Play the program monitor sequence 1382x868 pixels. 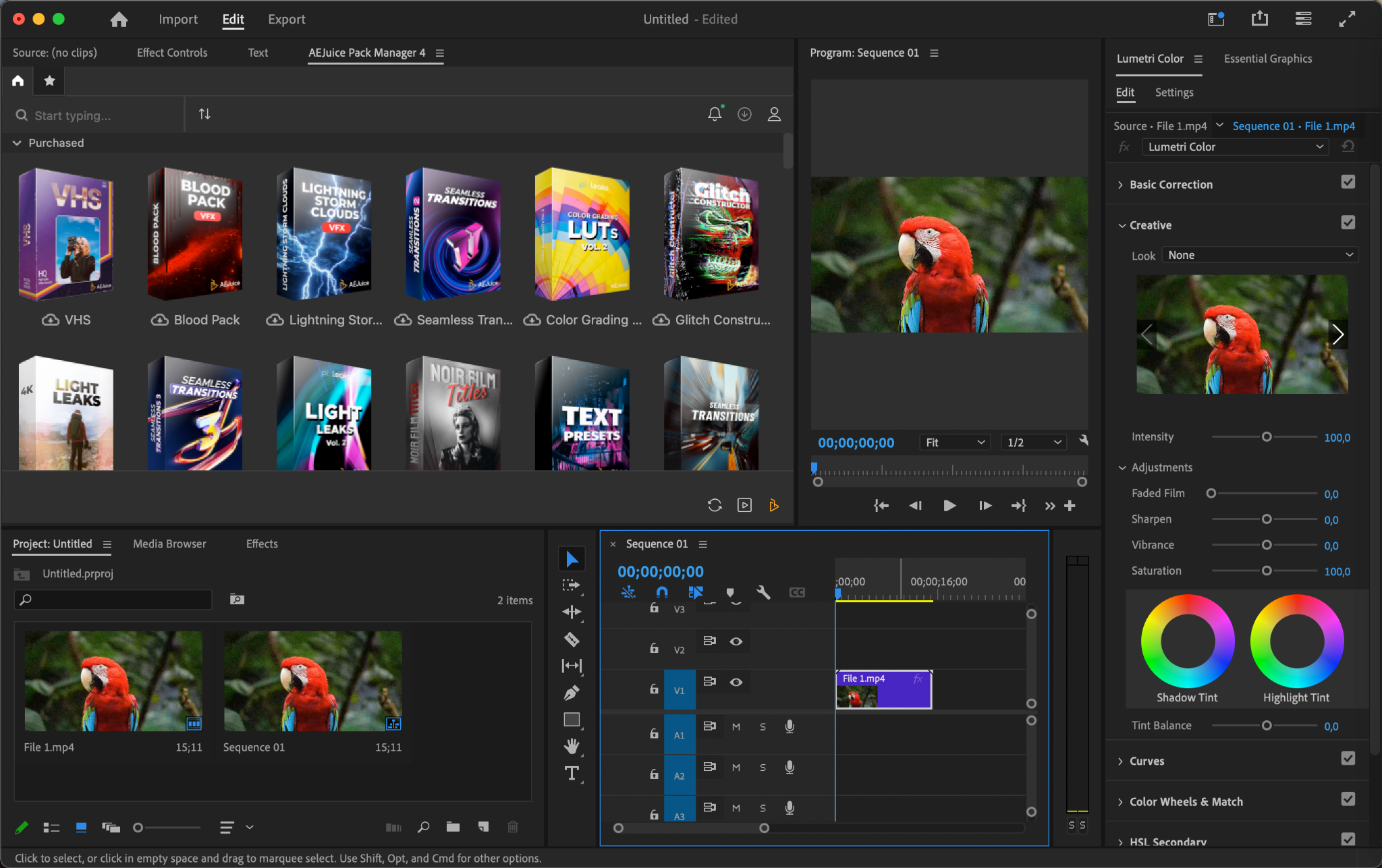(x=949, y=506)
